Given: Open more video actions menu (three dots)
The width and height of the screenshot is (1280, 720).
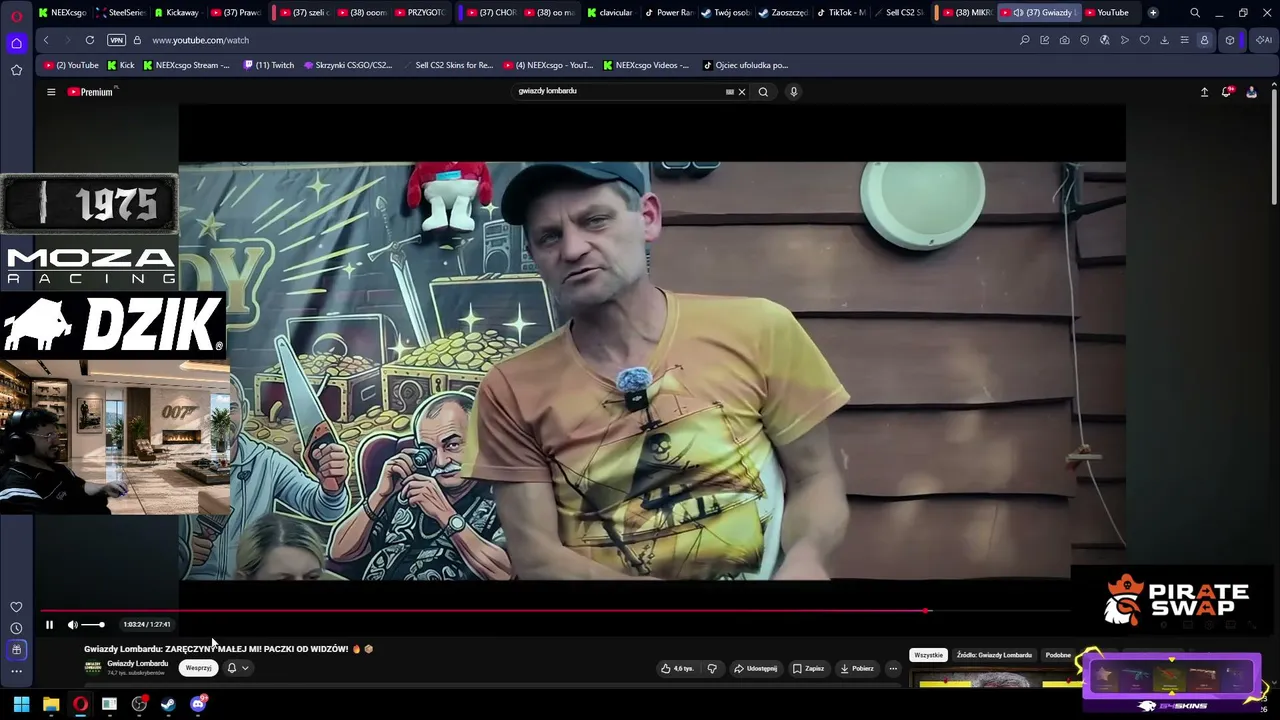Looking at the screenshot, I should (893, 668).
